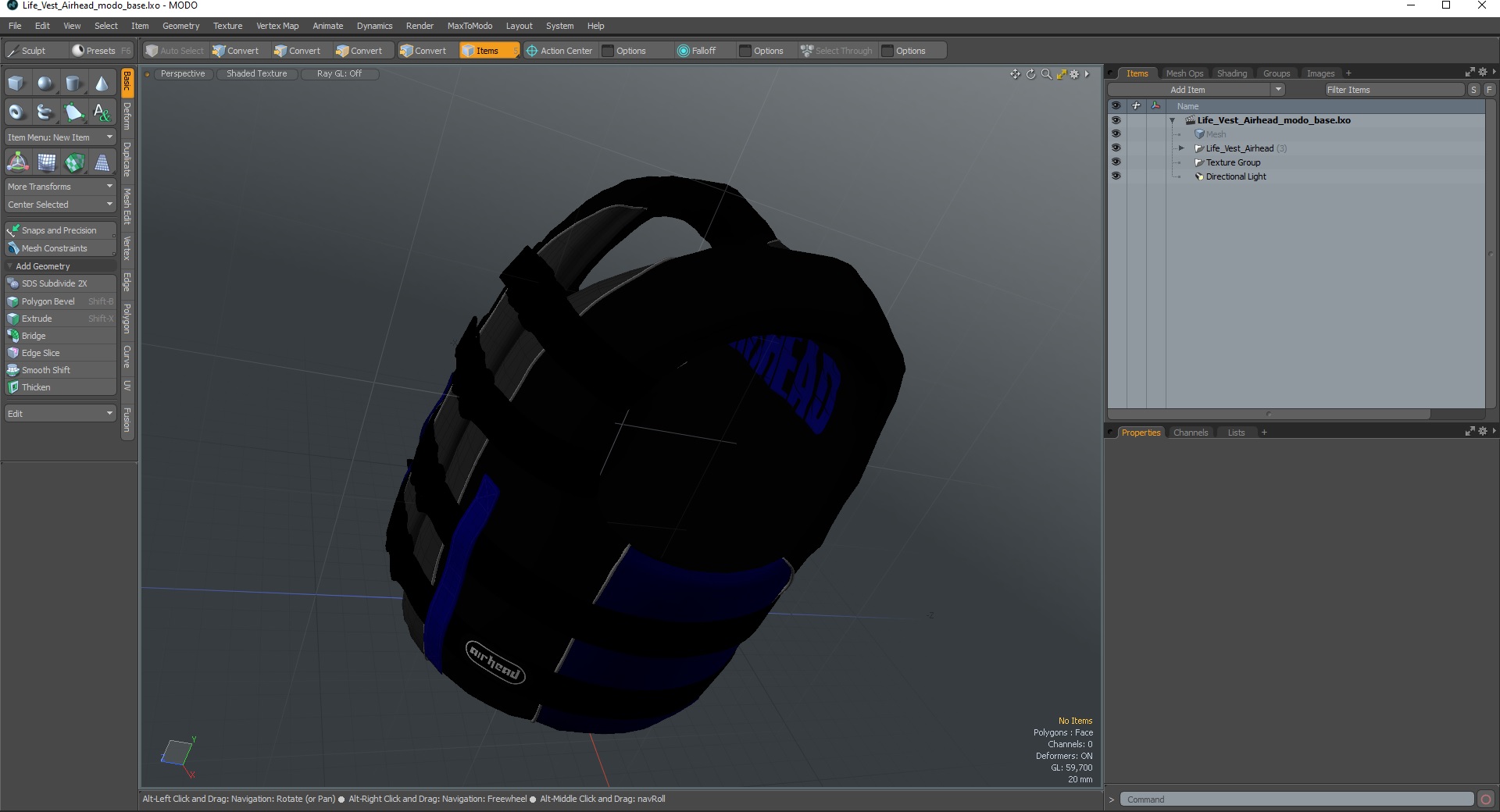Viewport: 1500px width, 812px height.
Task: Click the viewport pan move icon
Action: [x=1015, y=74]
